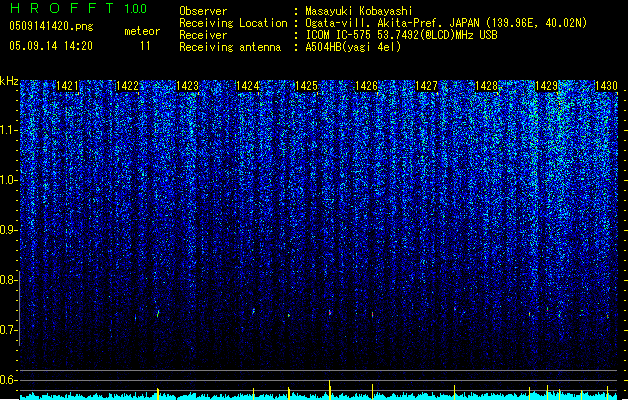Click the Observer field label

coord(203,11)
